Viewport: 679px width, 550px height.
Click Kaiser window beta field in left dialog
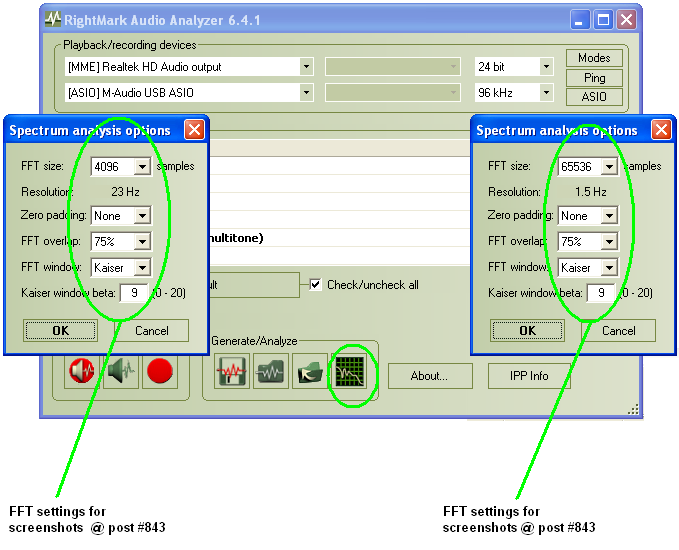[134, 293]
